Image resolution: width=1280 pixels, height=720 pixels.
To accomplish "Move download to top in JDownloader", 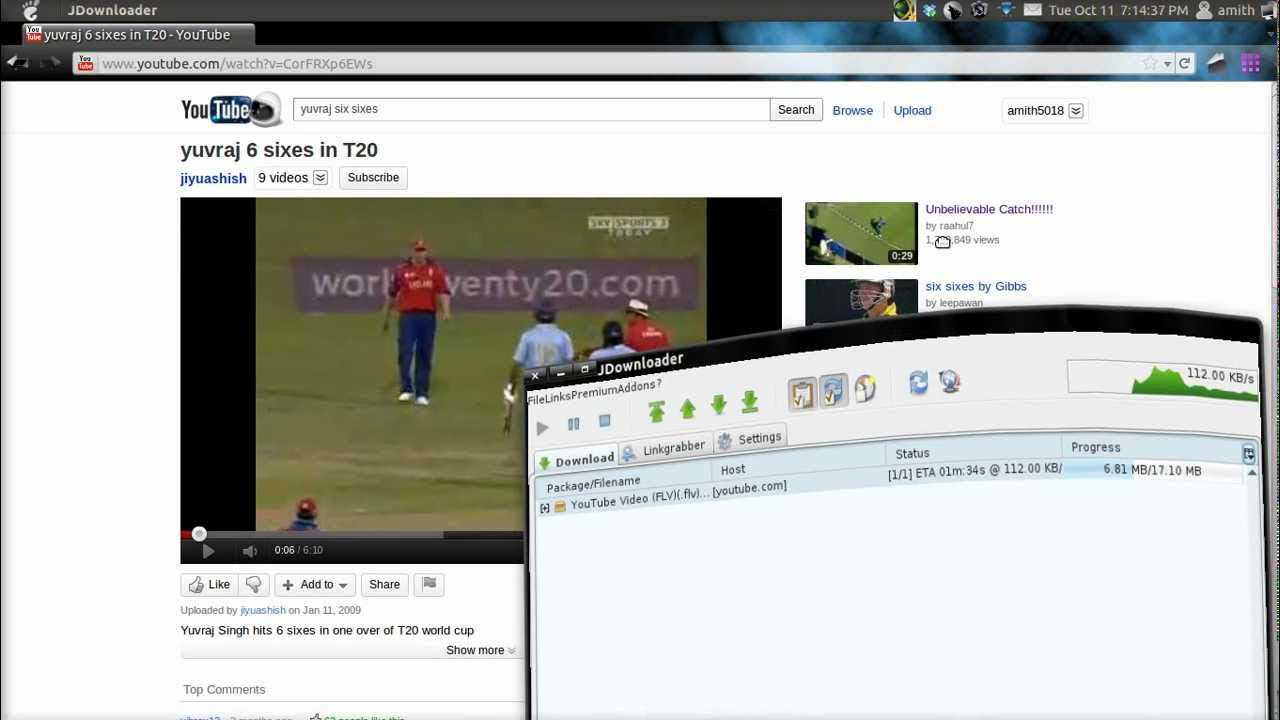I will point(656,410).
